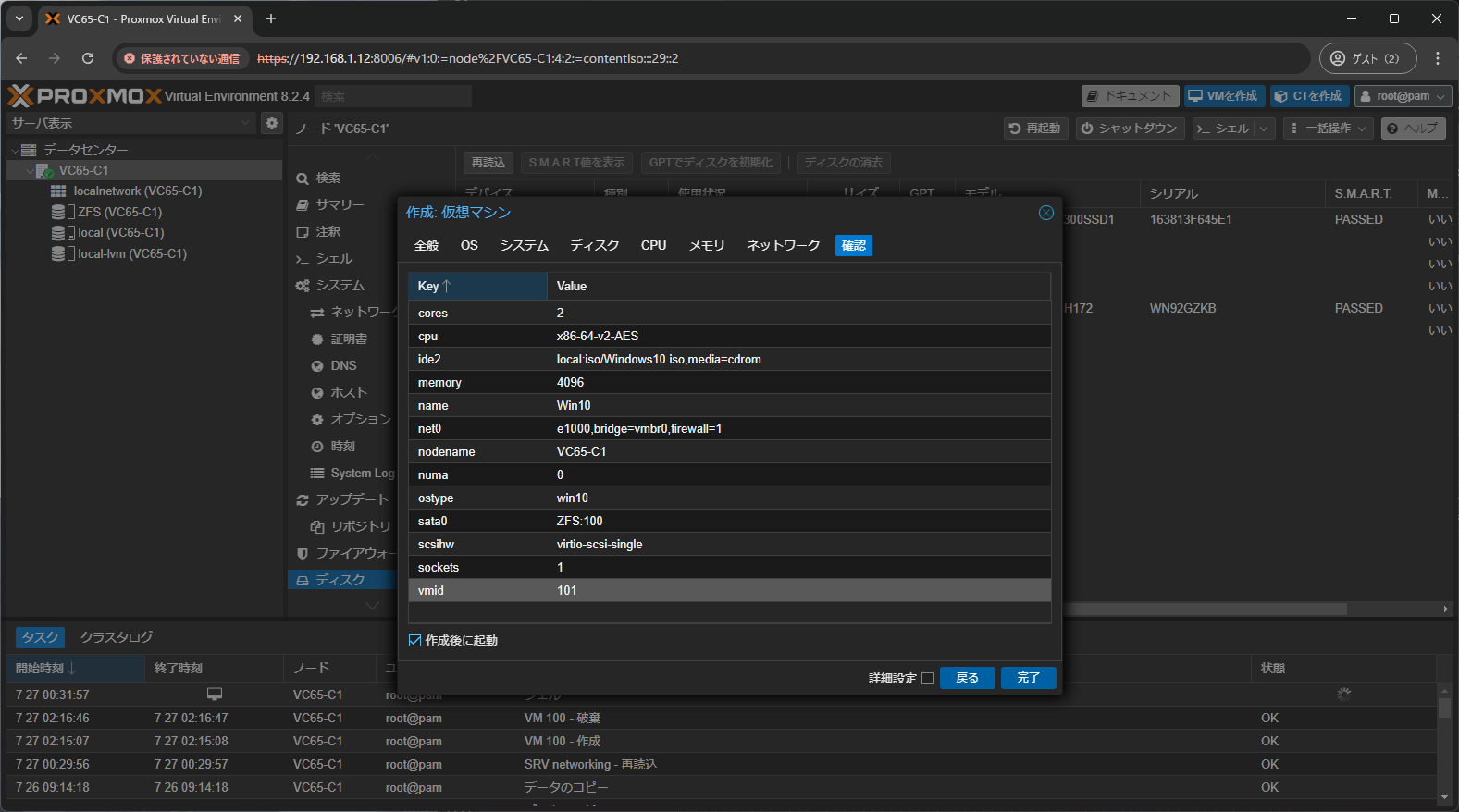Open the System Log menu item
This screenshot has height=812, width=1459.
[x=362, y=474]
